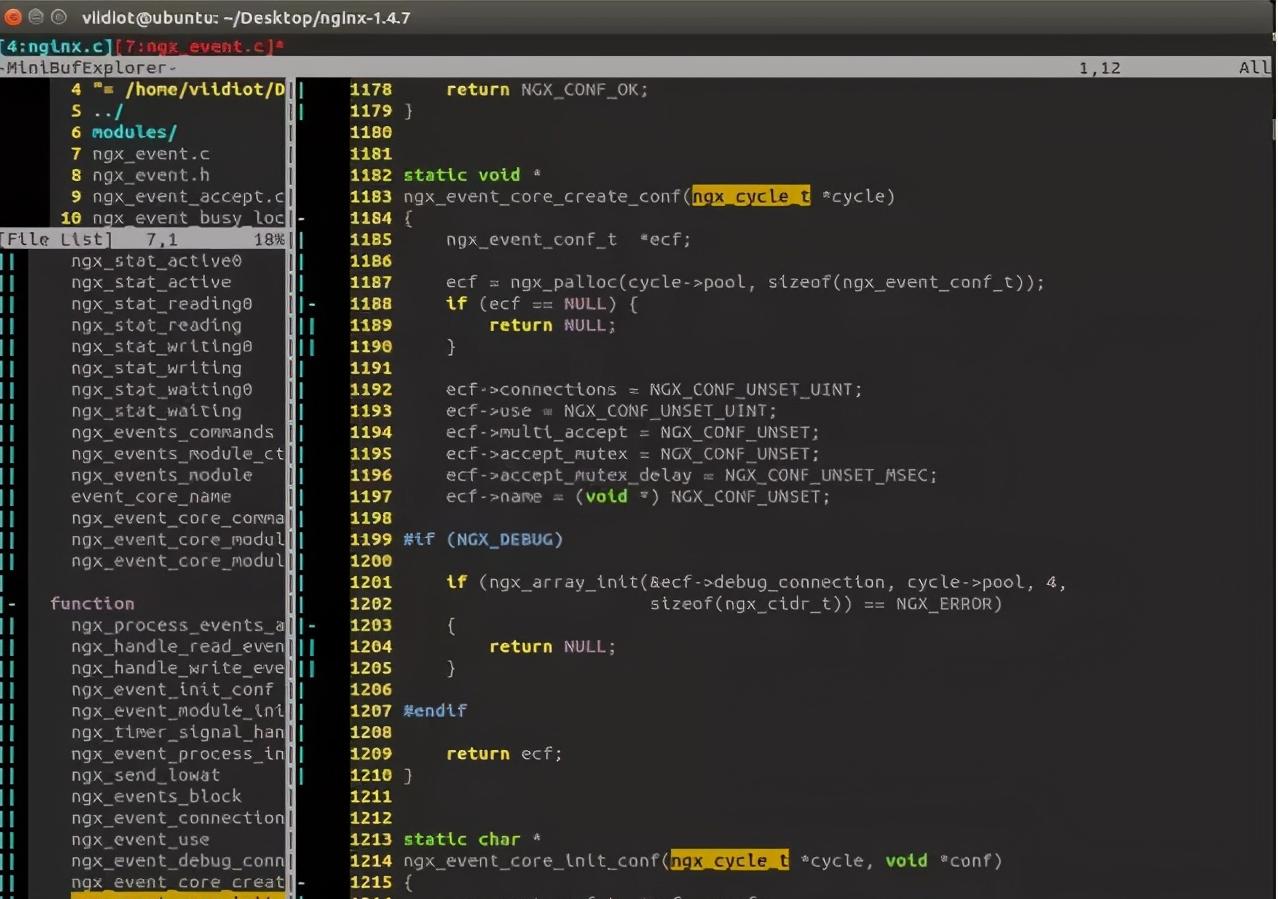Jump to ngx_events_commands tag
Screen dimensions: 1278x899
tap(172, 433)
